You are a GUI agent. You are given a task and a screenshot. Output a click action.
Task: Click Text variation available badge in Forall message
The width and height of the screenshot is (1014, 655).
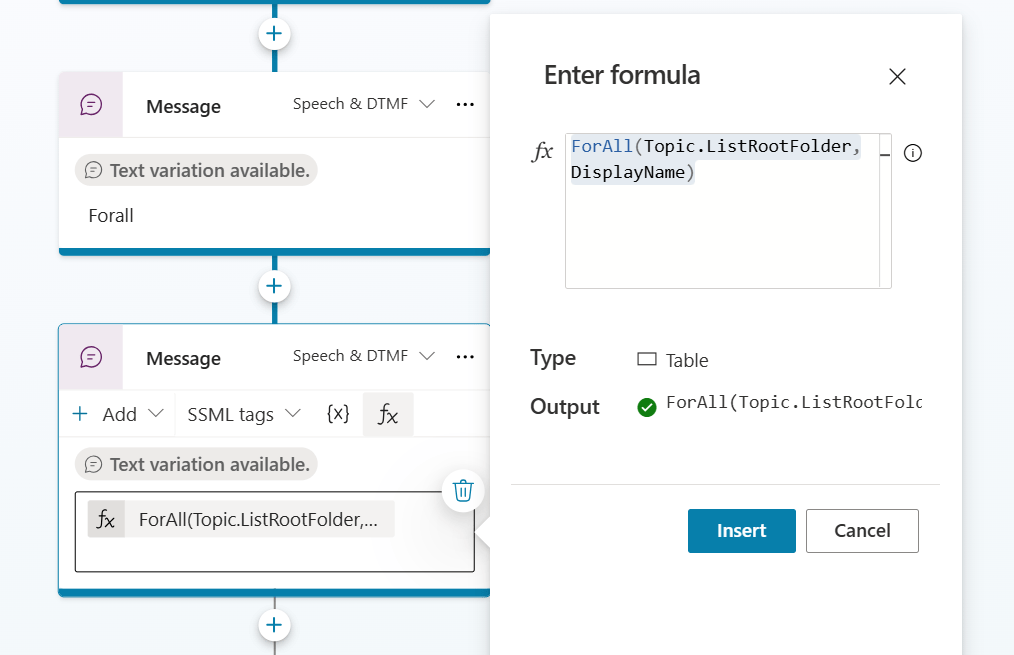tap(196, 171)
